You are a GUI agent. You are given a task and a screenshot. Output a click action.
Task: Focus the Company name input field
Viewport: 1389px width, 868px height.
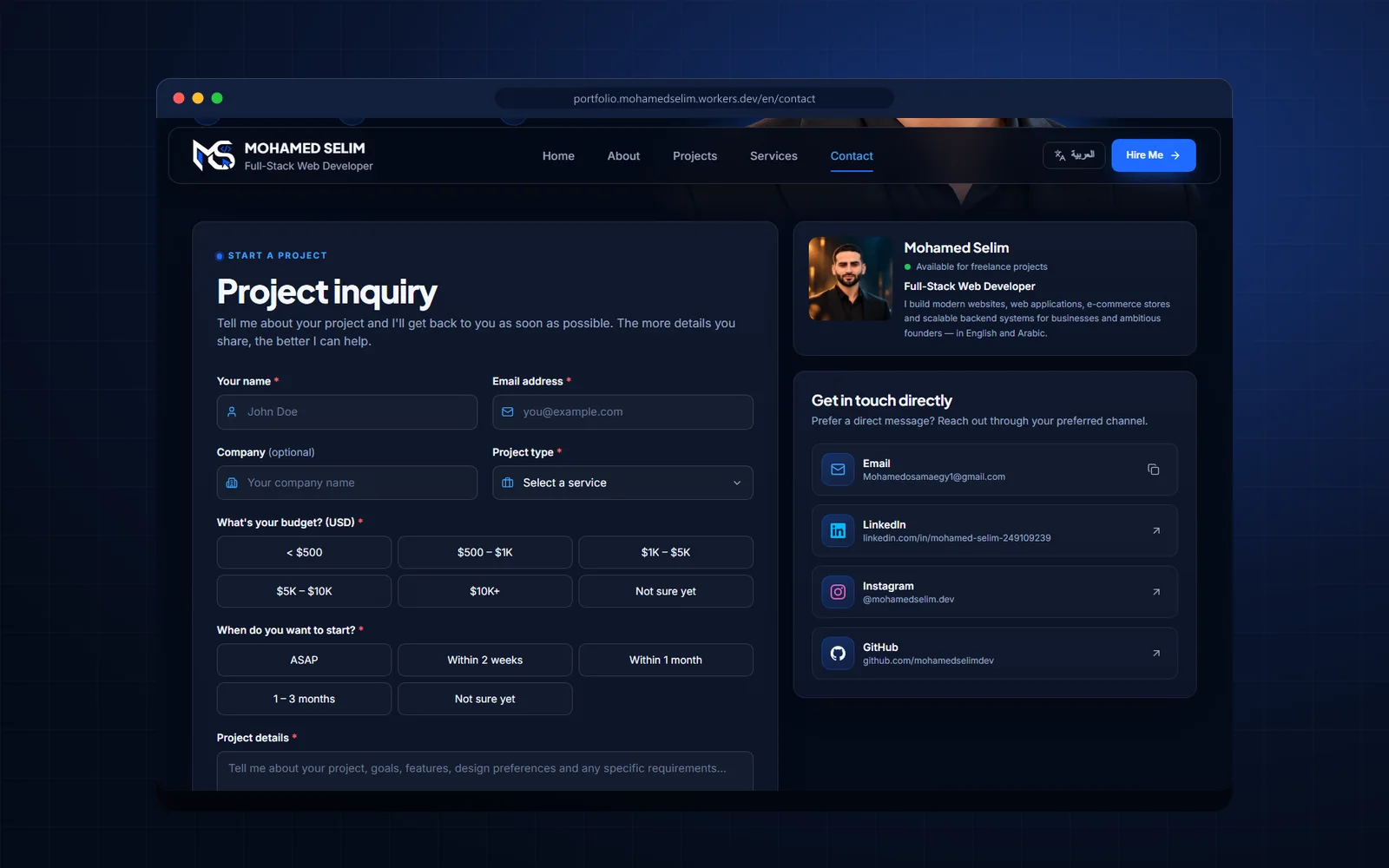347,483
